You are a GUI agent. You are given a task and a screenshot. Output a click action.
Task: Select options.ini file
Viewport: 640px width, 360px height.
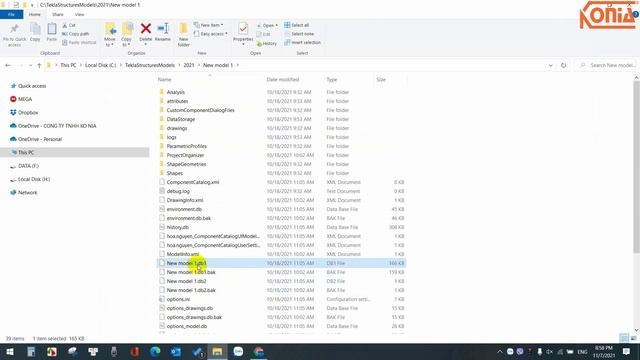pyautogui.click(x=178, y=299)
